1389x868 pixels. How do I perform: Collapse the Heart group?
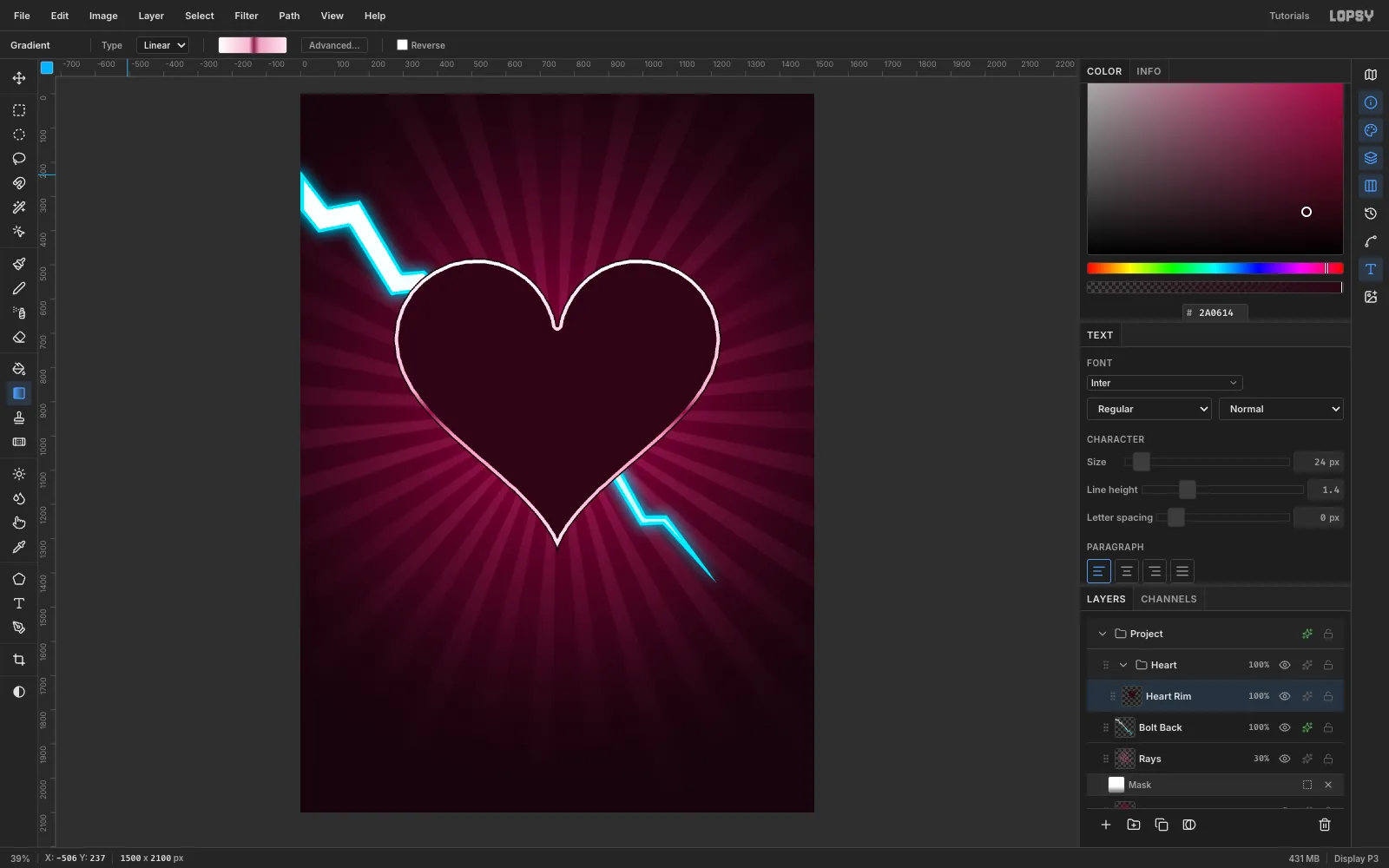click(x=1123, y=665)
